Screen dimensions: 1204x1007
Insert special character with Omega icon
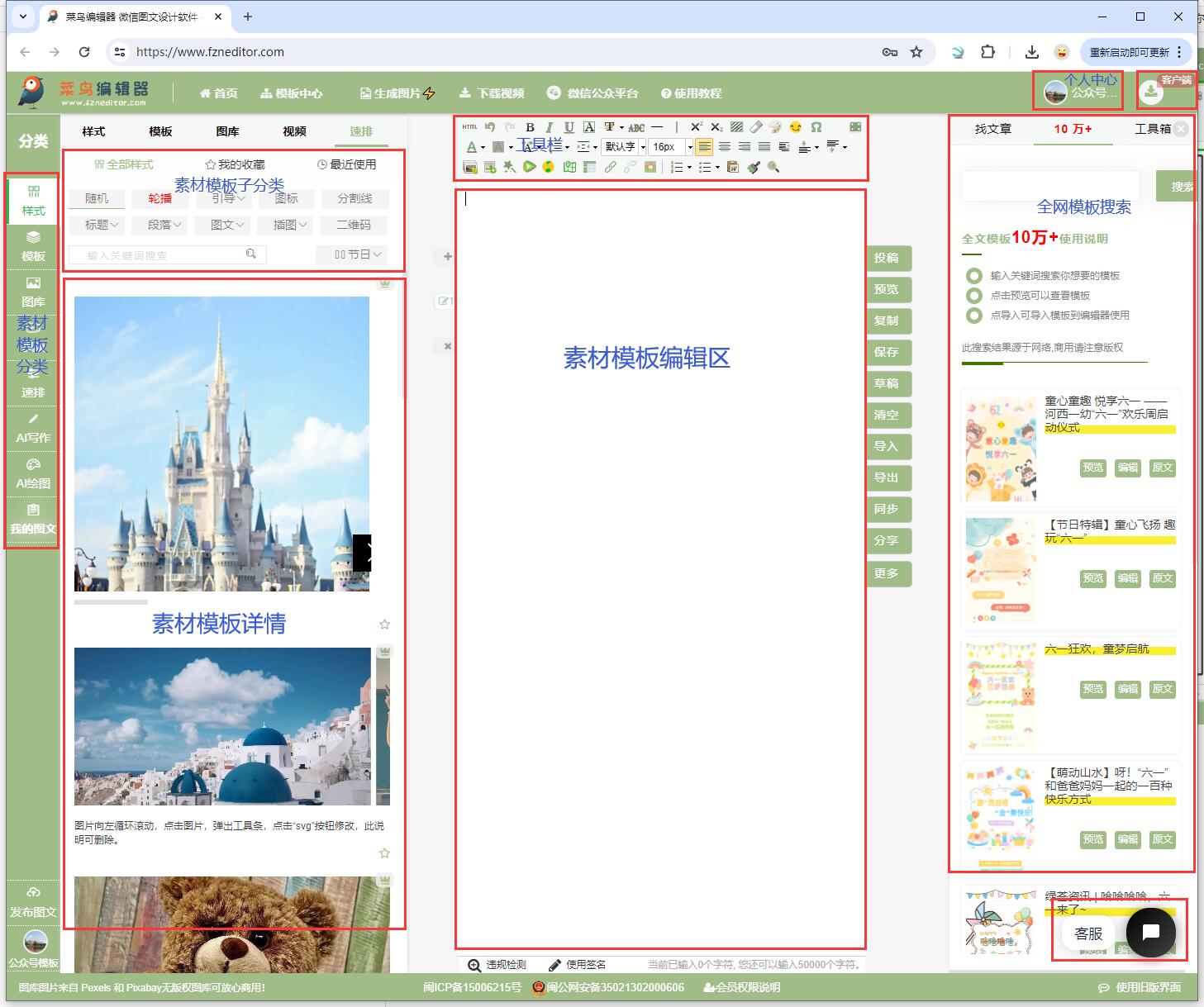tap(816, 127)
